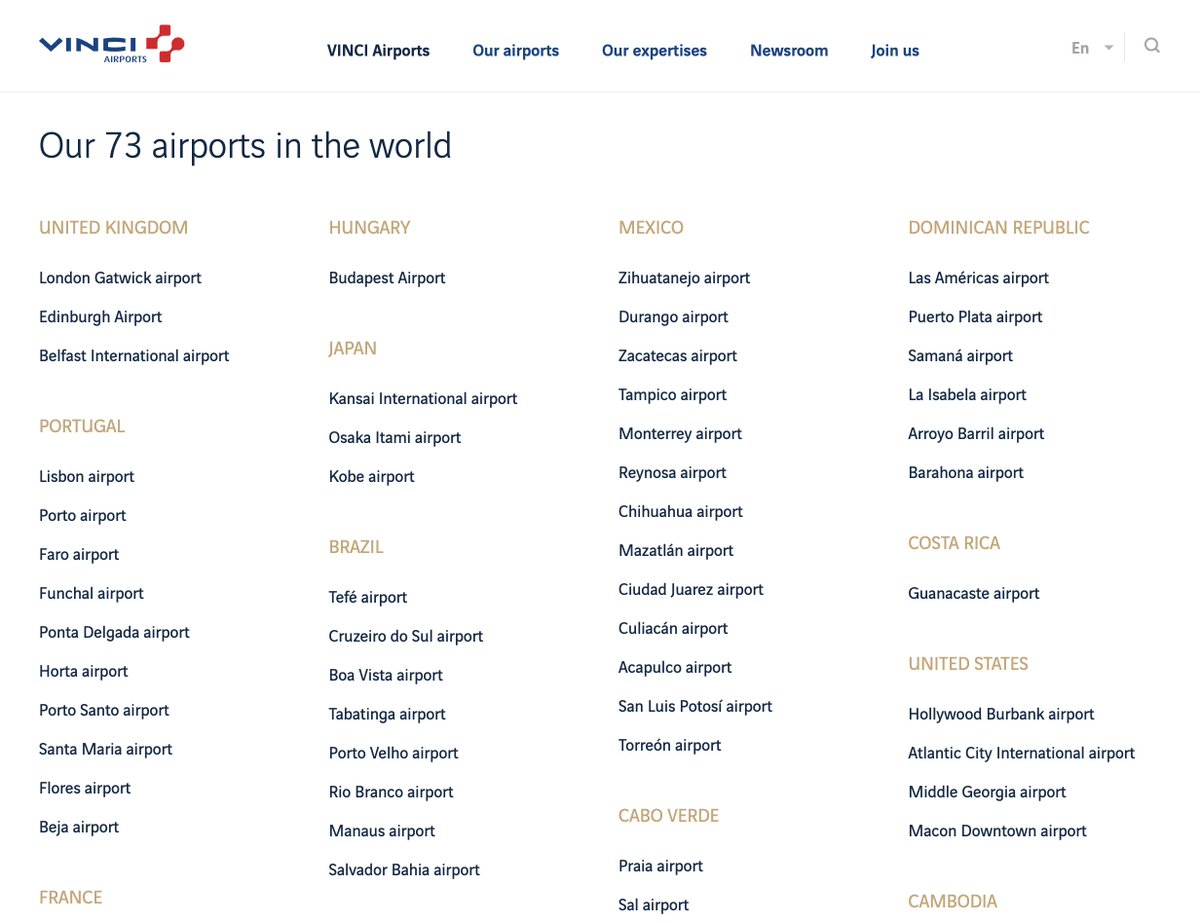Open Rio Branco airport link
This screenshot has width=1200, height=923.
pyautogui.click(x=391, y=793)
